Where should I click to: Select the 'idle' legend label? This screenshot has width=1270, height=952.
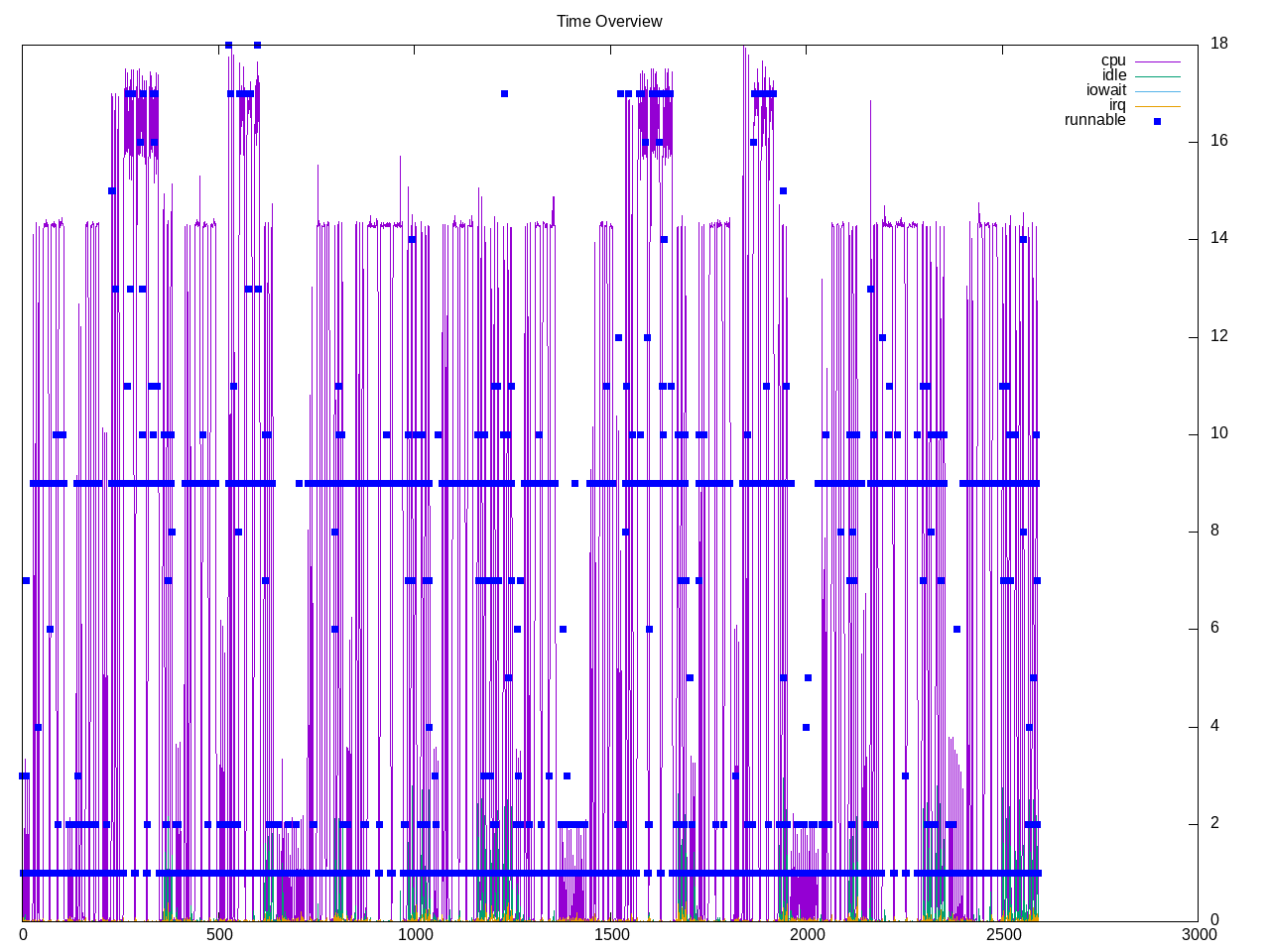click(1113, 75)
